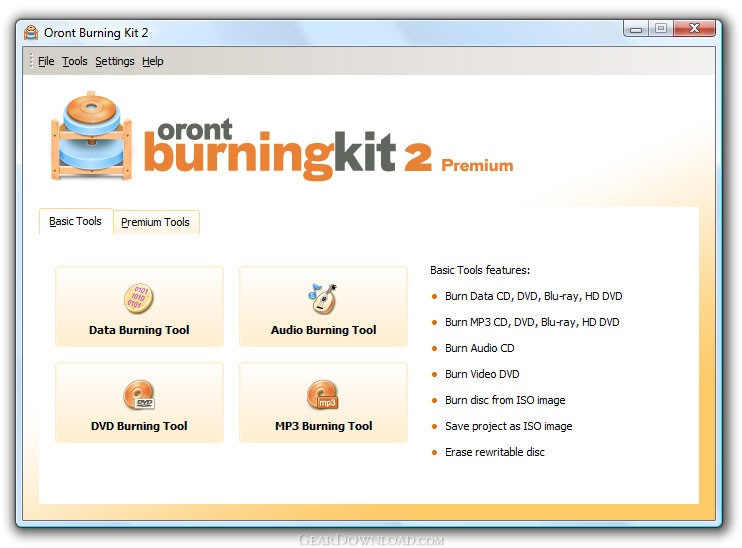Click the 'Burn Audio CD' feature text
The image size is (742, 548).
(479, 348)
